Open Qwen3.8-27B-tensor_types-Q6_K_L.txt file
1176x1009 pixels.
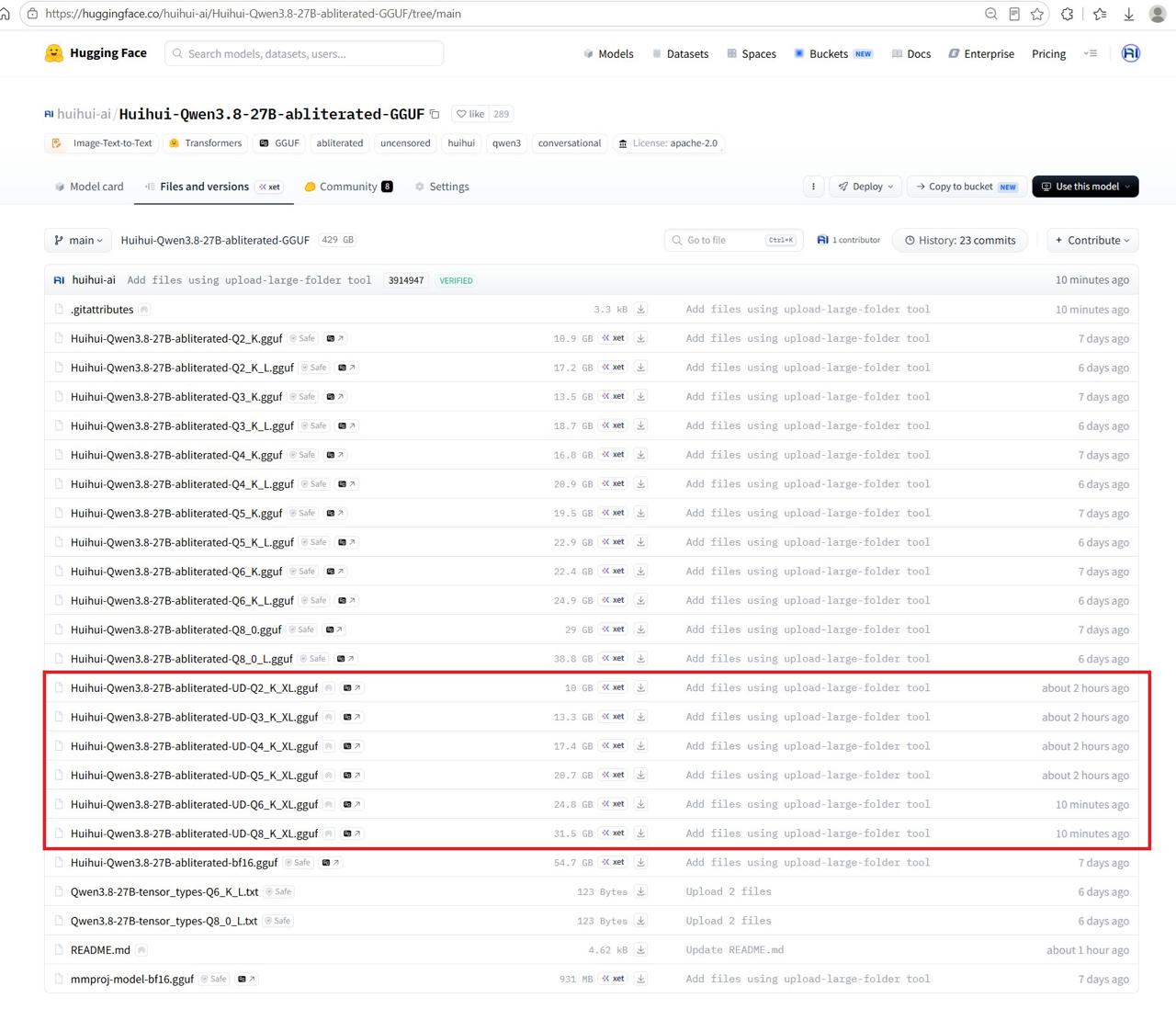point(164,891)
